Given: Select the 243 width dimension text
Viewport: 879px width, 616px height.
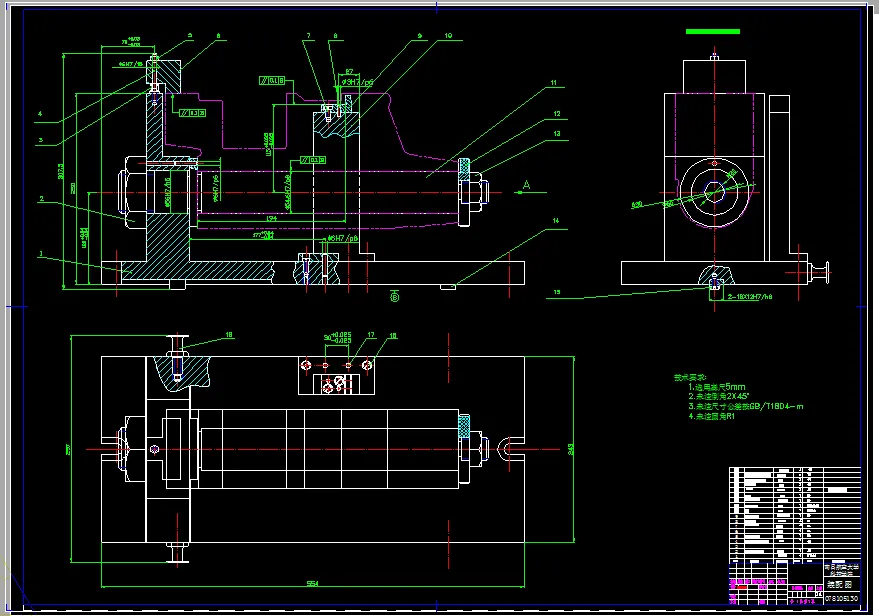Looking at the screenshot, I should click(x=571, y=449).
